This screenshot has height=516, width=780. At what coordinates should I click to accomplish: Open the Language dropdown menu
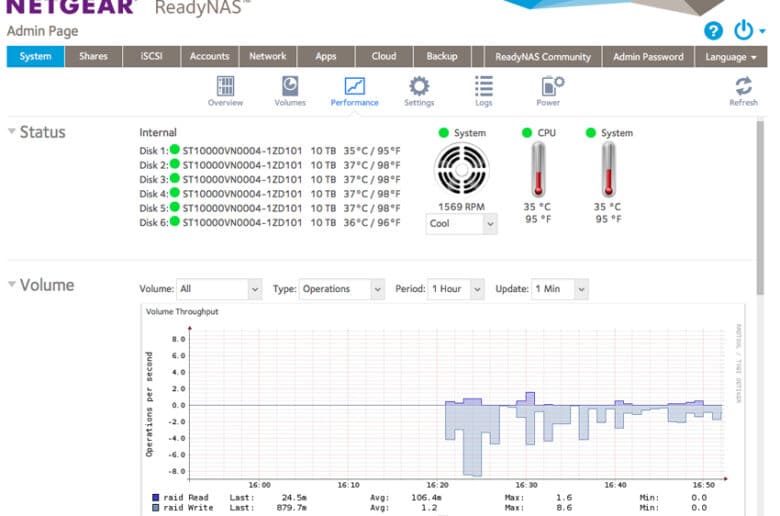(731, 57)
